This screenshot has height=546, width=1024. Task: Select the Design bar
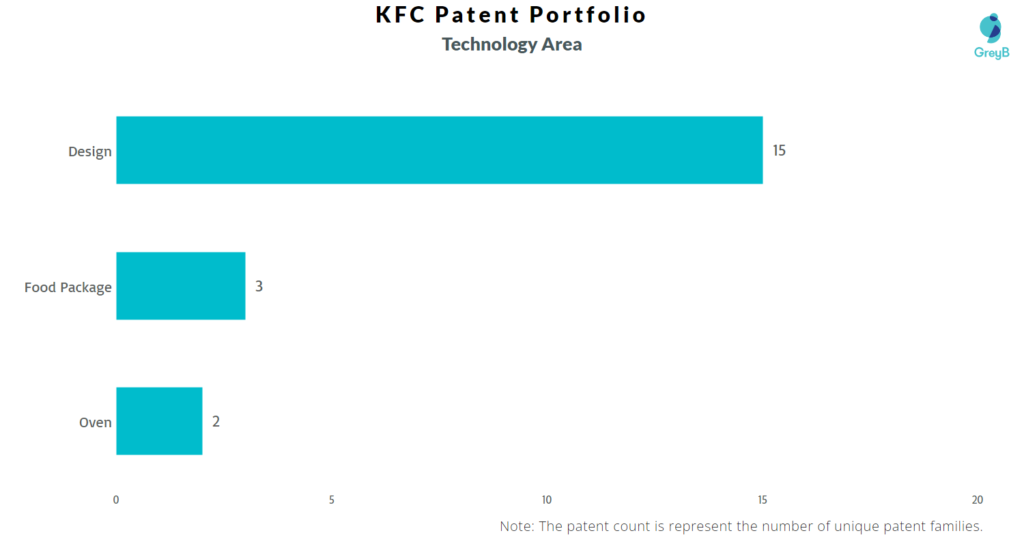click(x=440, y=150)
